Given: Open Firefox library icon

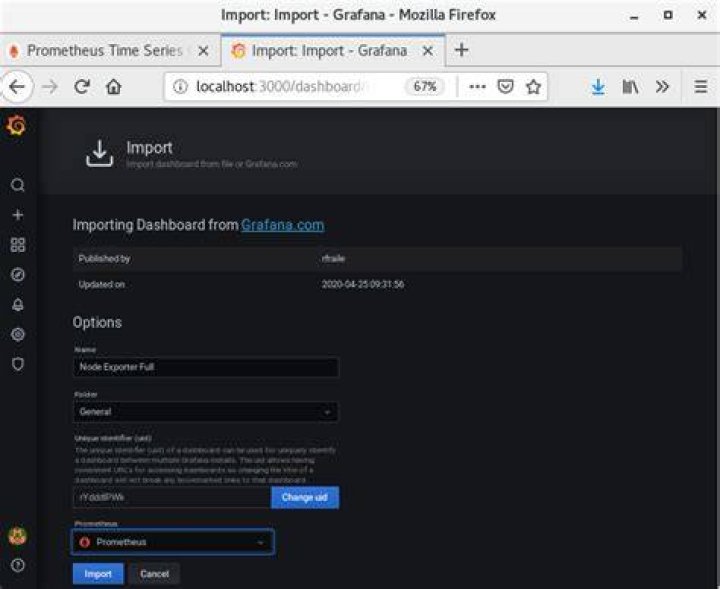Looking at the screenshot, I should [x=630, y=87].
